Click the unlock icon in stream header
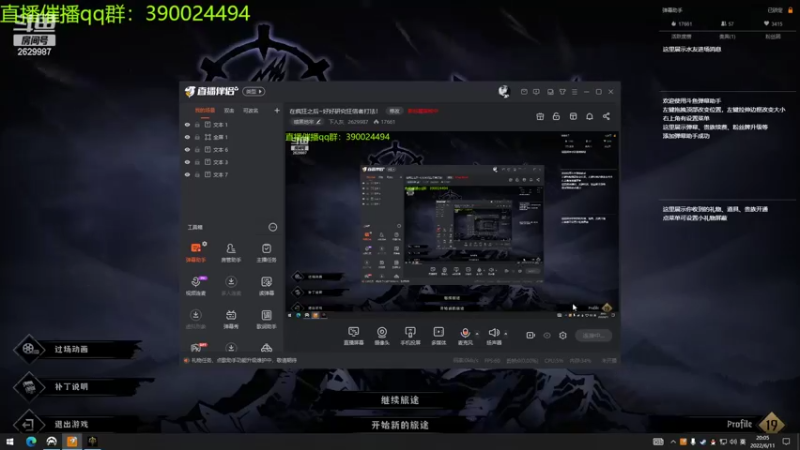The height and width of the screenshot is (450, 800). pos(556,116)
